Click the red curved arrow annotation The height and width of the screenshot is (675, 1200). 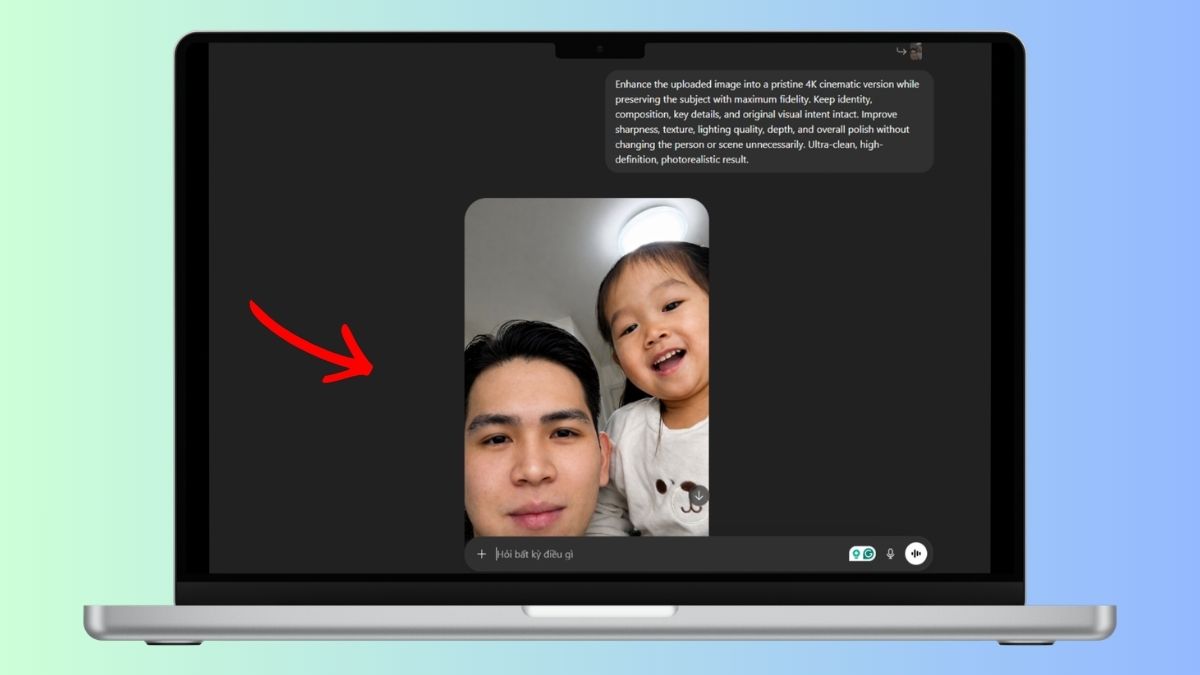point(310,343)
